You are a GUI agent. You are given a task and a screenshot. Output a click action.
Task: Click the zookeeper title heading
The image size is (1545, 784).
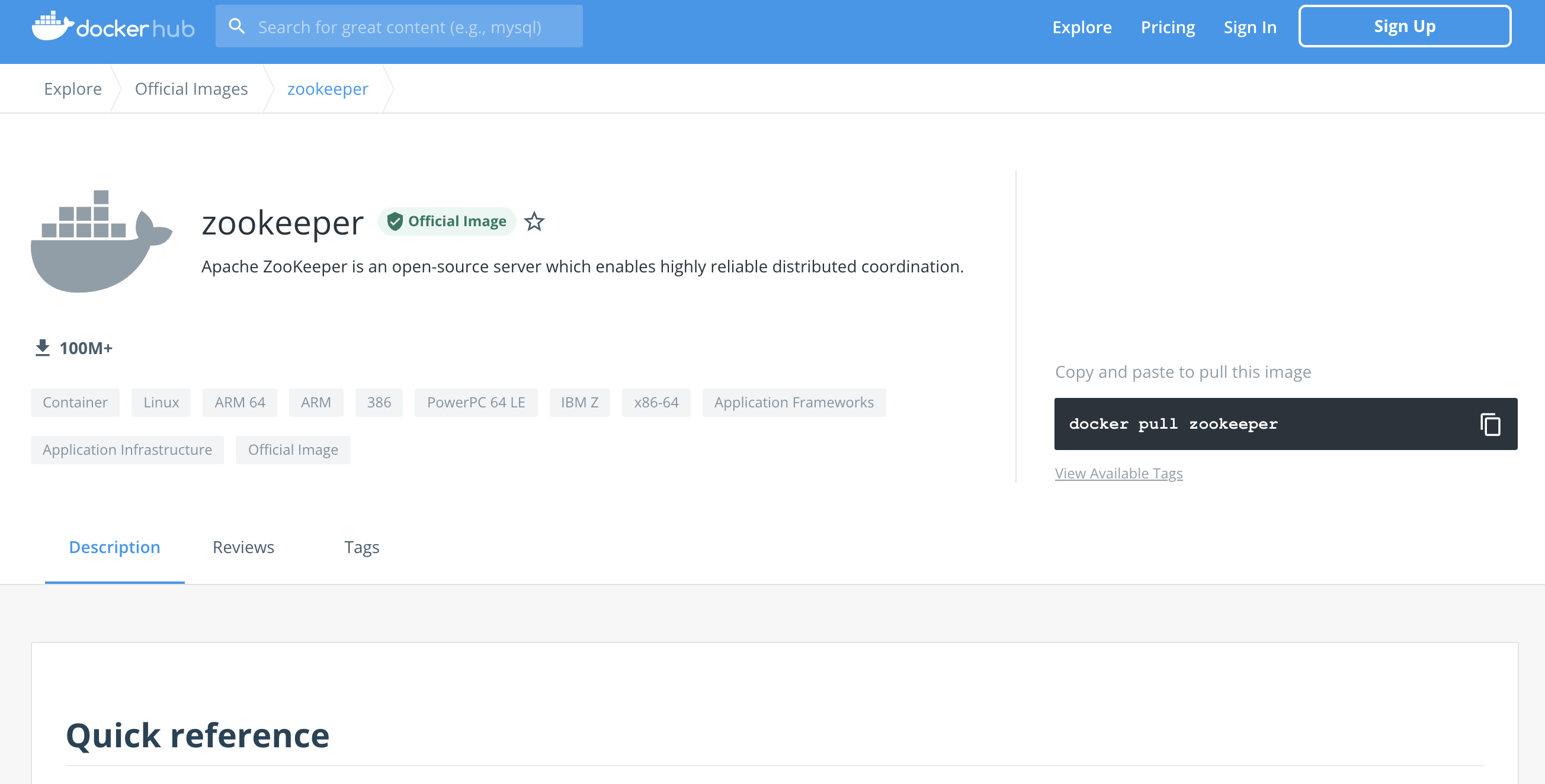coord(283,224)
